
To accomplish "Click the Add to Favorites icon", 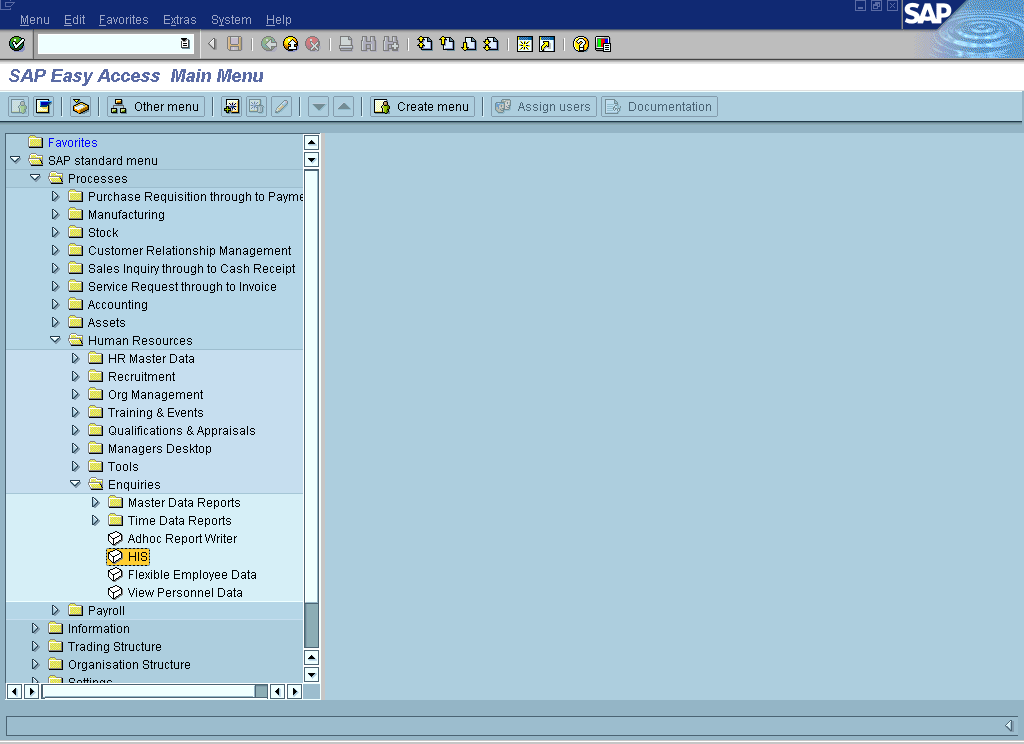I will point(231,106).
